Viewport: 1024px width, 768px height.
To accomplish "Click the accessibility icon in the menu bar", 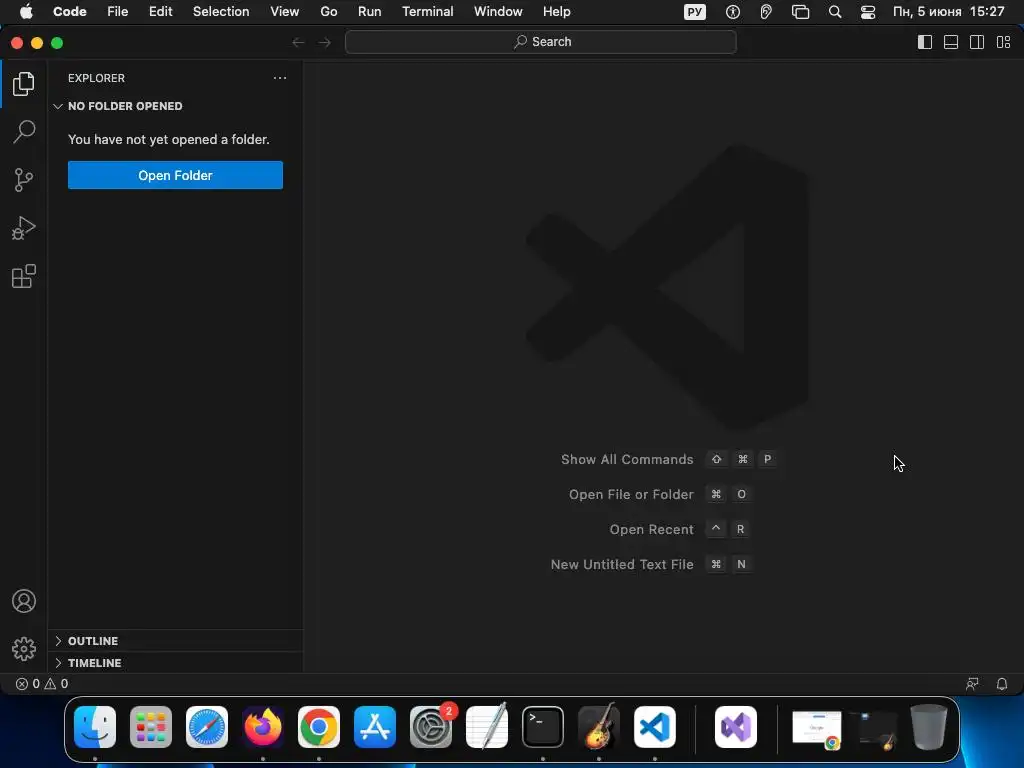I will 733,12.
